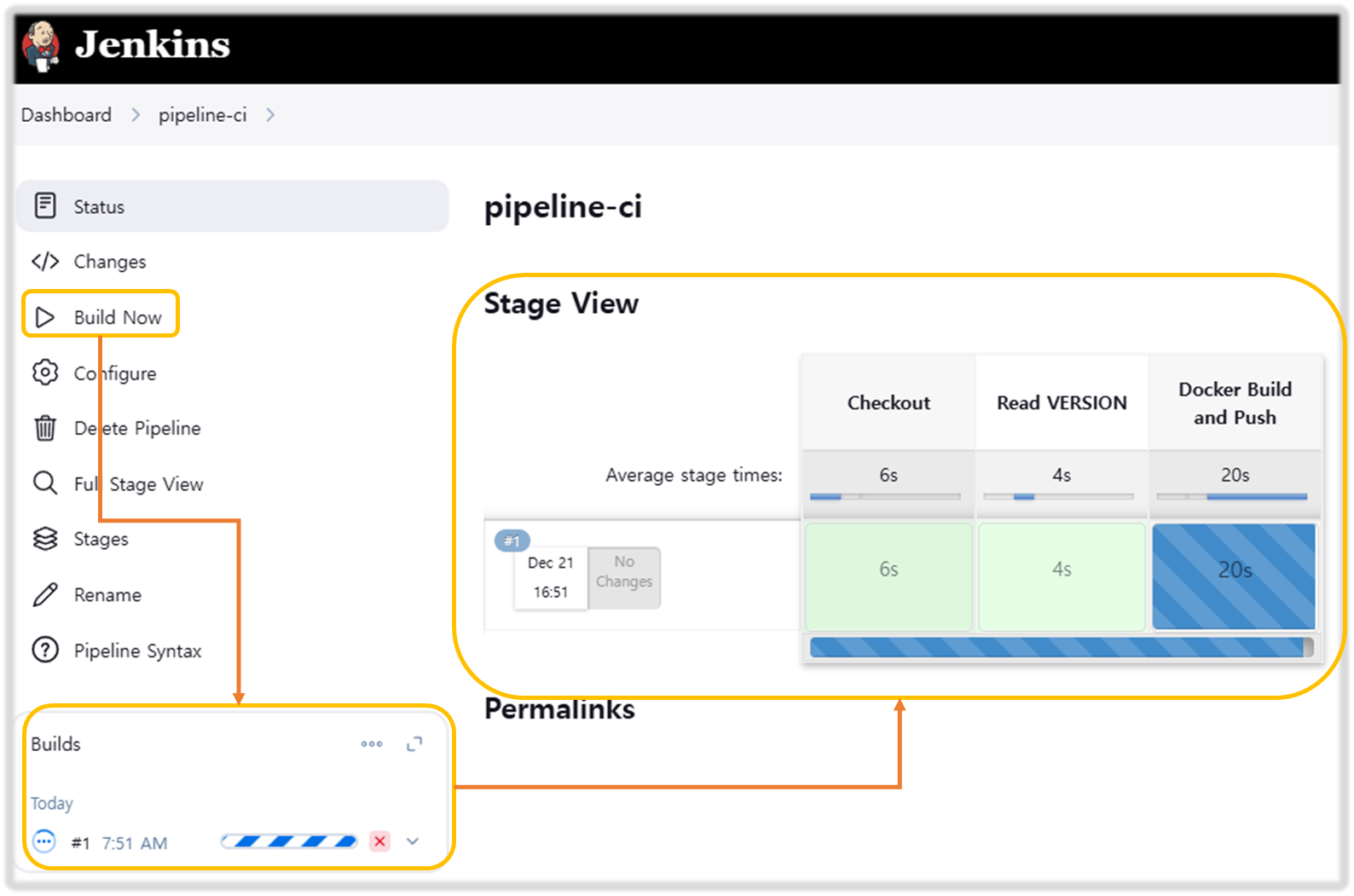Click average time 20s for Docker Build
The height and width of the screenshot is (896, 1354).
tap(1235, 476)
